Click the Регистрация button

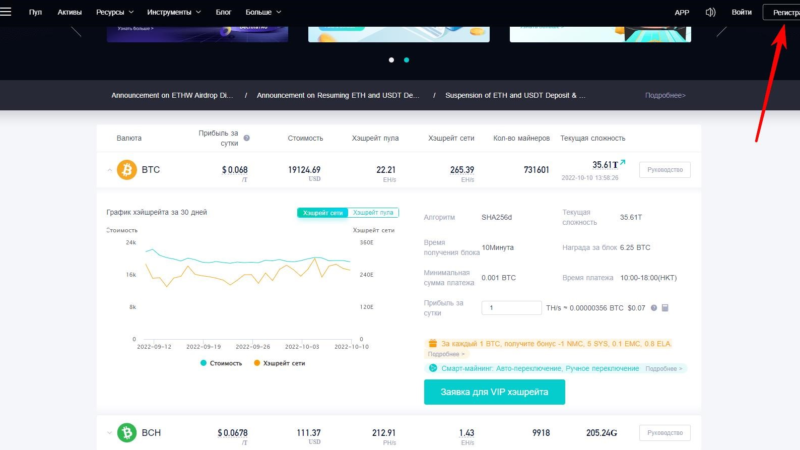(781, 12)
